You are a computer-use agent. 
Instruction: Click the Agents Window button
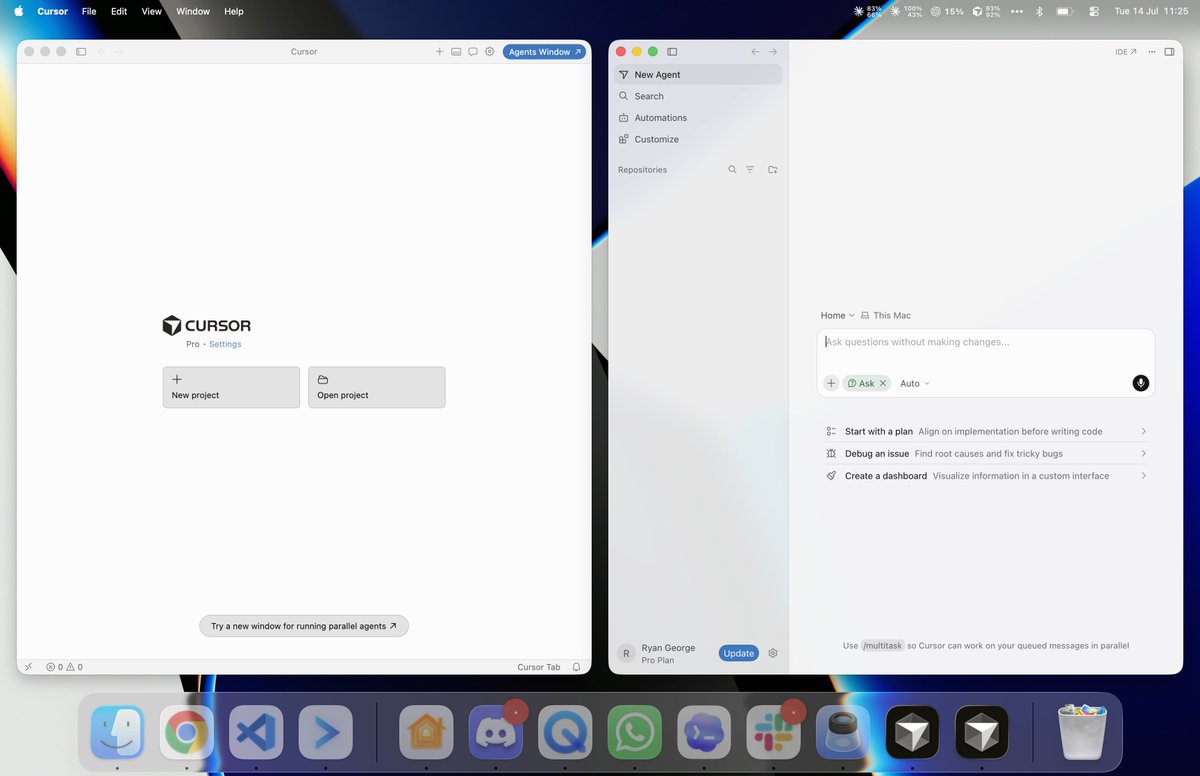545,52
